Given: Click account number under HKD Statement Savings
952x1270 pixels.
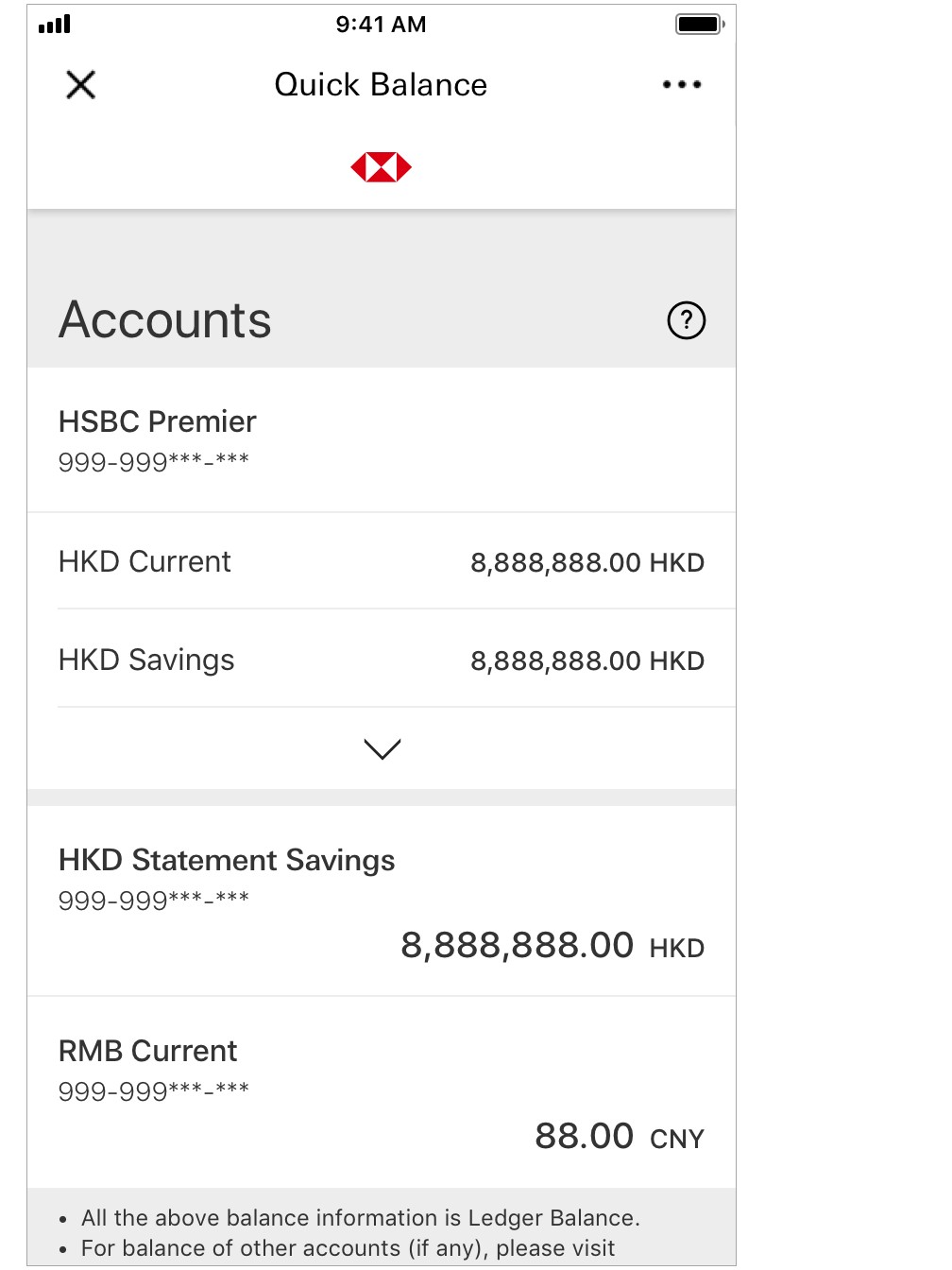Looking at the screenshot, I should click(x=154, y=901).
